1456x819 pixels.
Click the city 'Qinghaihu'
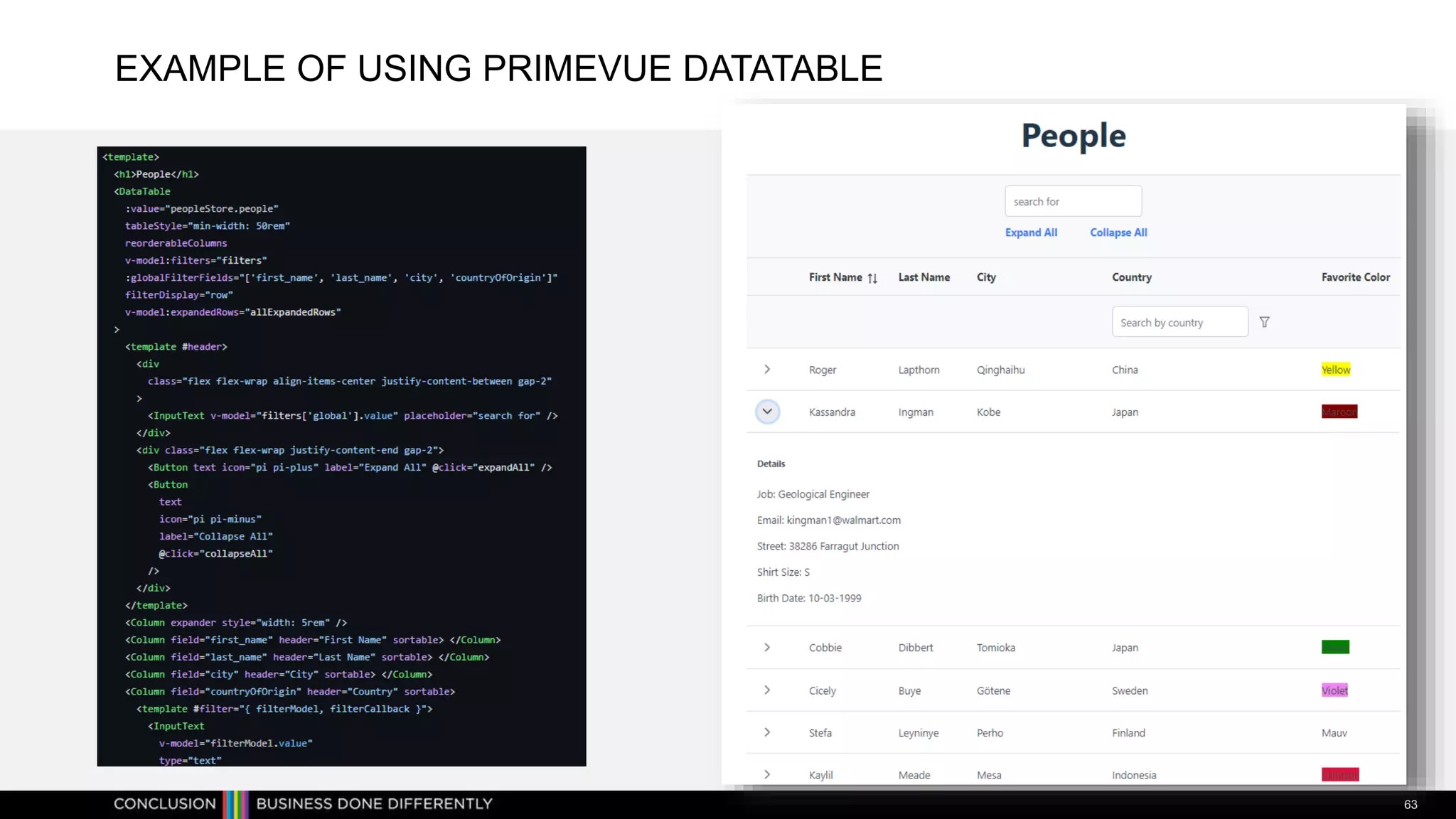tap(1000, 370)
